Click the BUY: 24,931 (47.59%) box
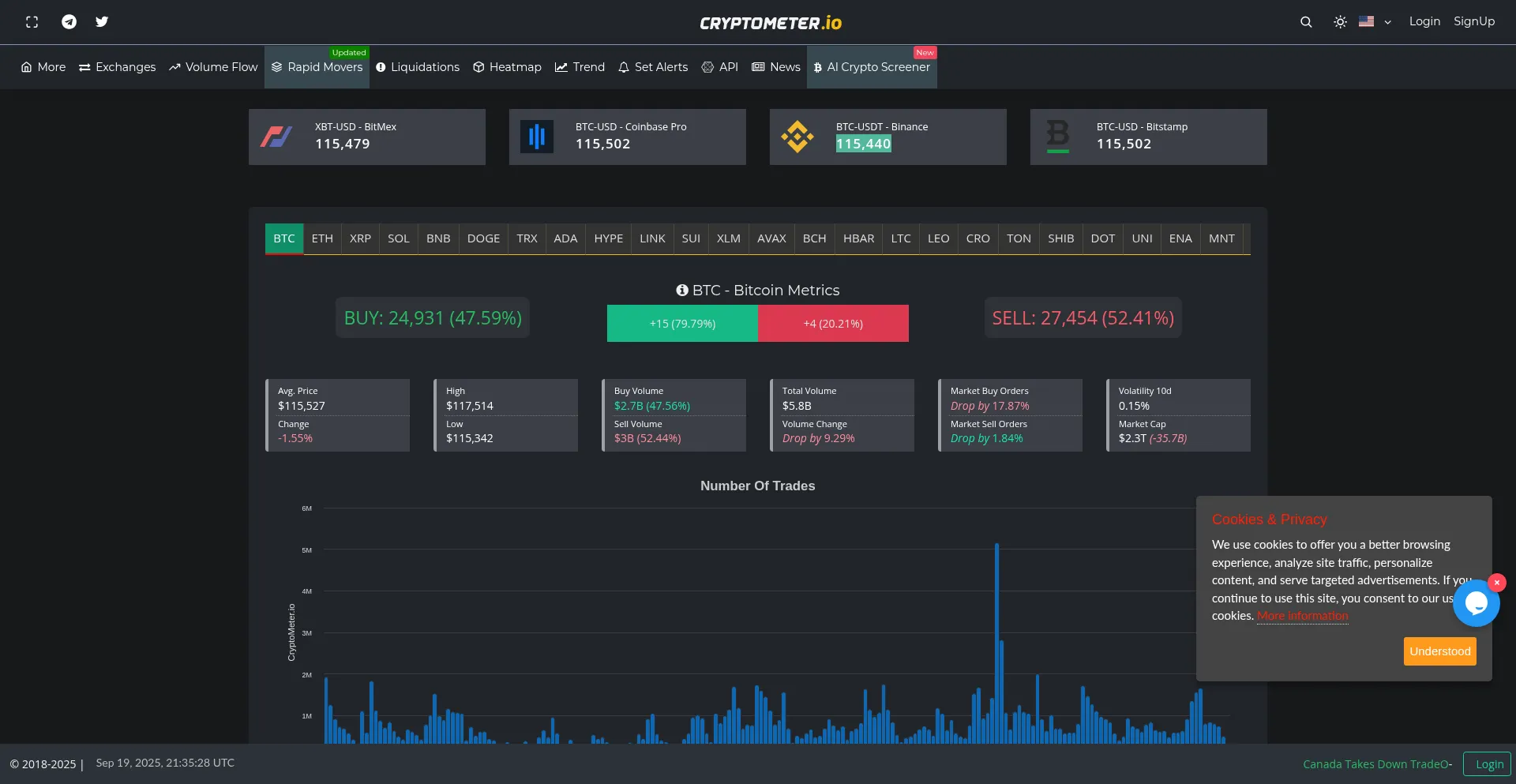 (x=433, y=318)
